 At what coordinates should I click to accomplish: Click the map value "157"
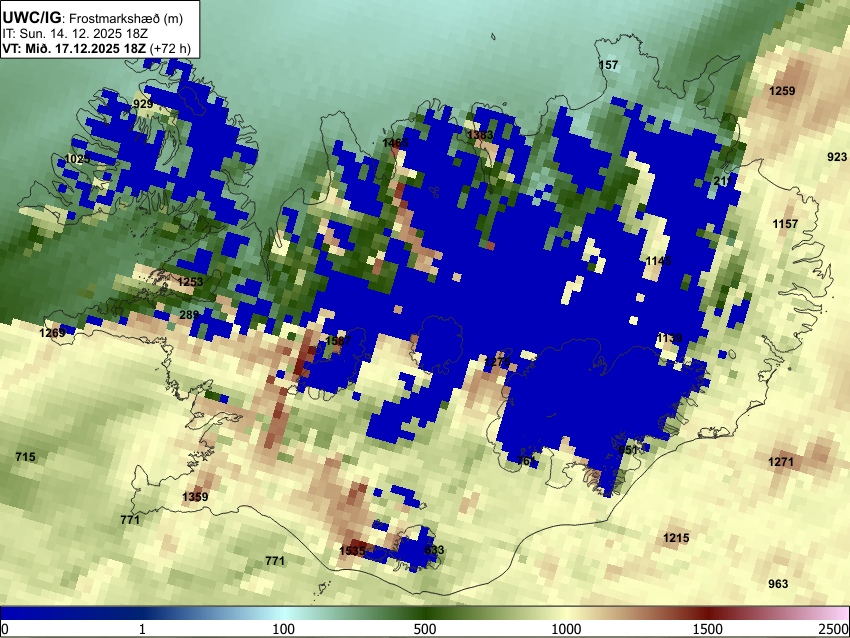click(x=608, y=65)
